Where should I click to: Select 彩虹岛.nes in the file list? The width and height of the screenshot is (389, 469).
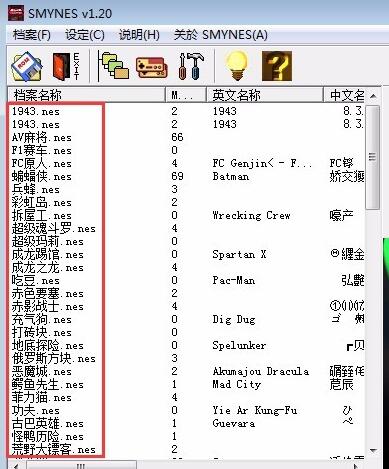(x=42, y=202)
